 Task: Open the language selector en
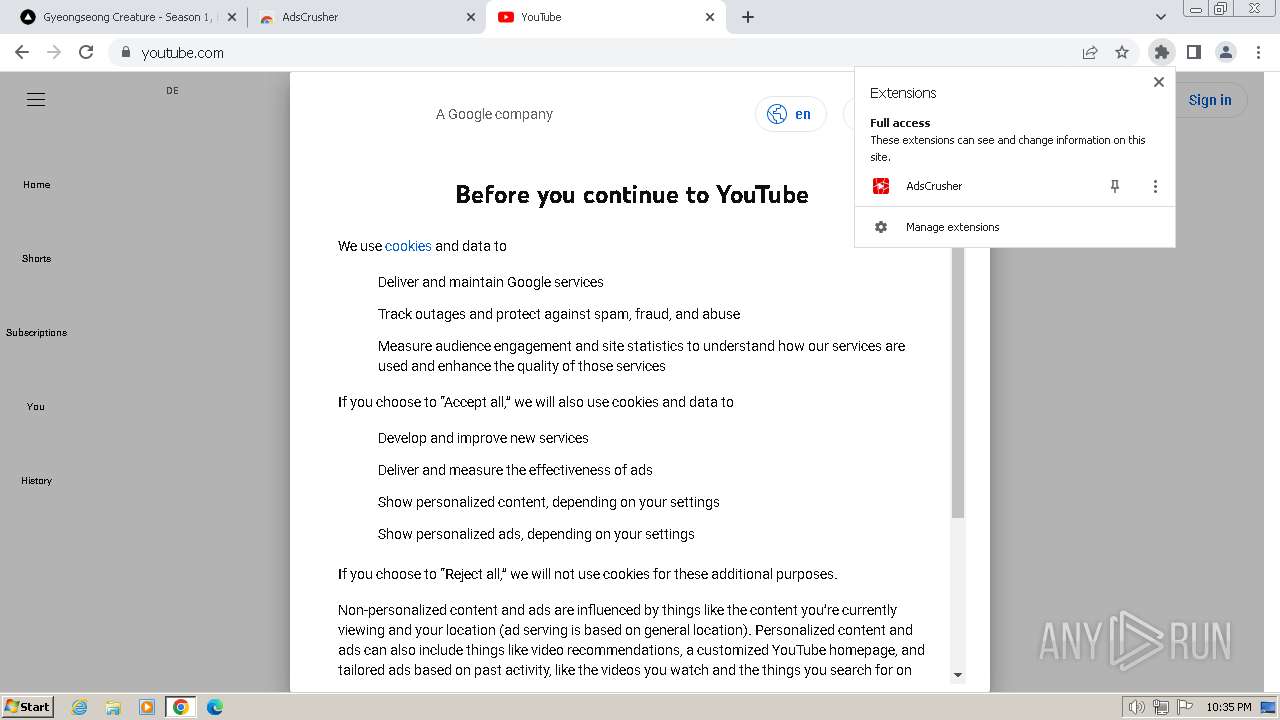pos(790,114)
